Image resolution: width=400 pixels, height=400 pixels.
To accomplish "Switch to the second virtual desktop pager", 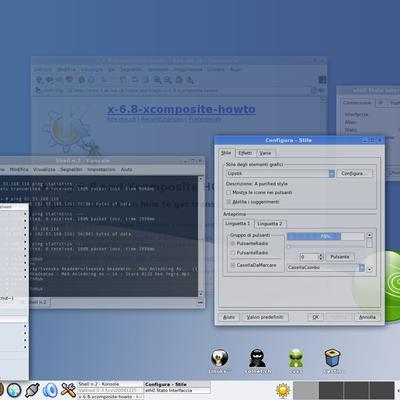I will tap(331, 390).
